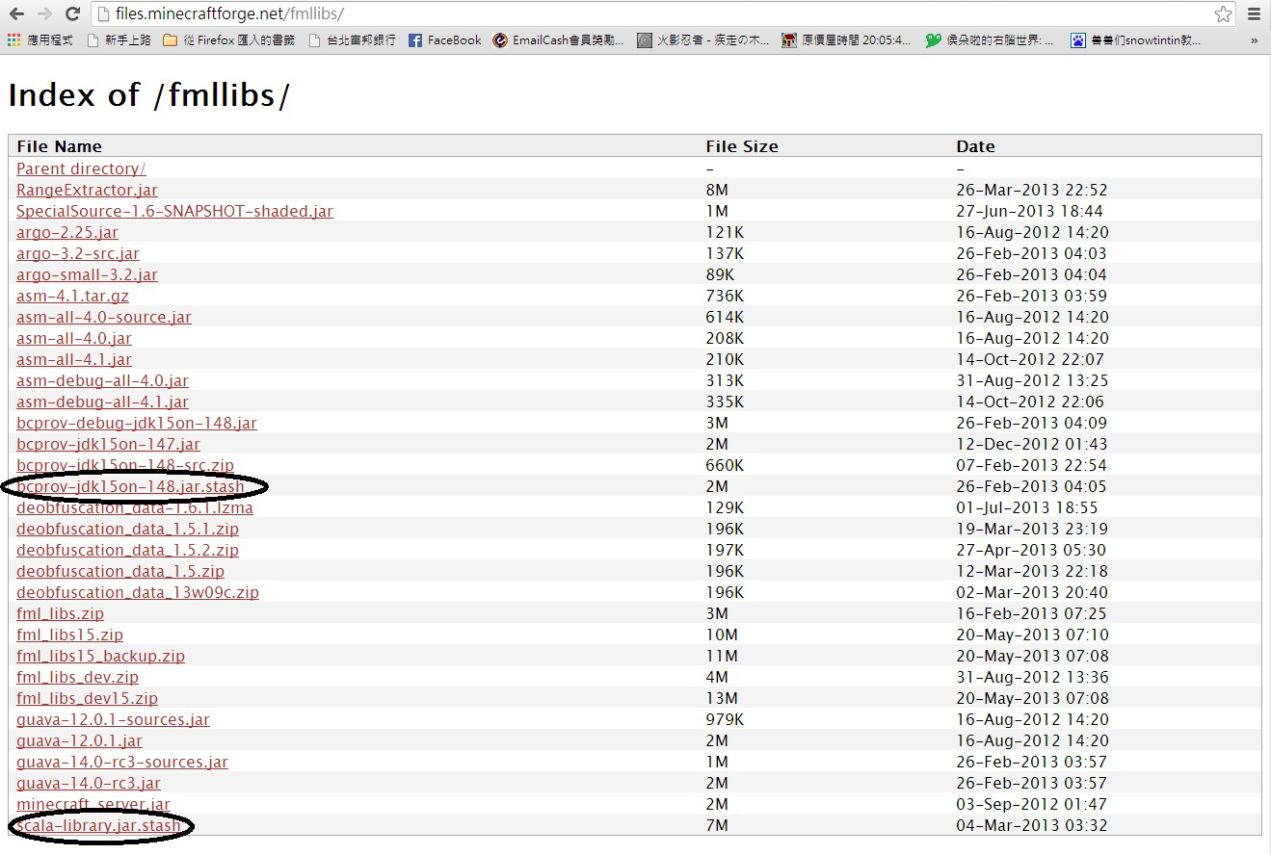Open the FaceBook bookmark
This screenshot has width=1271, height=855.
click(445, 41)
